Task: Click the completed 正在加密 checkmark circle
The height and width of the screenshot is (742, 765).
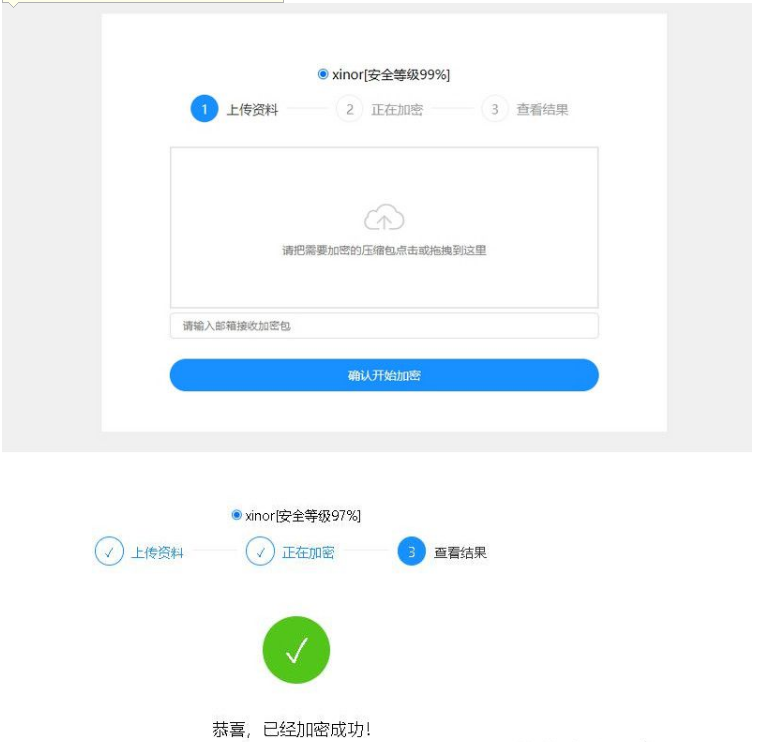Action: [x=260, y=551]
